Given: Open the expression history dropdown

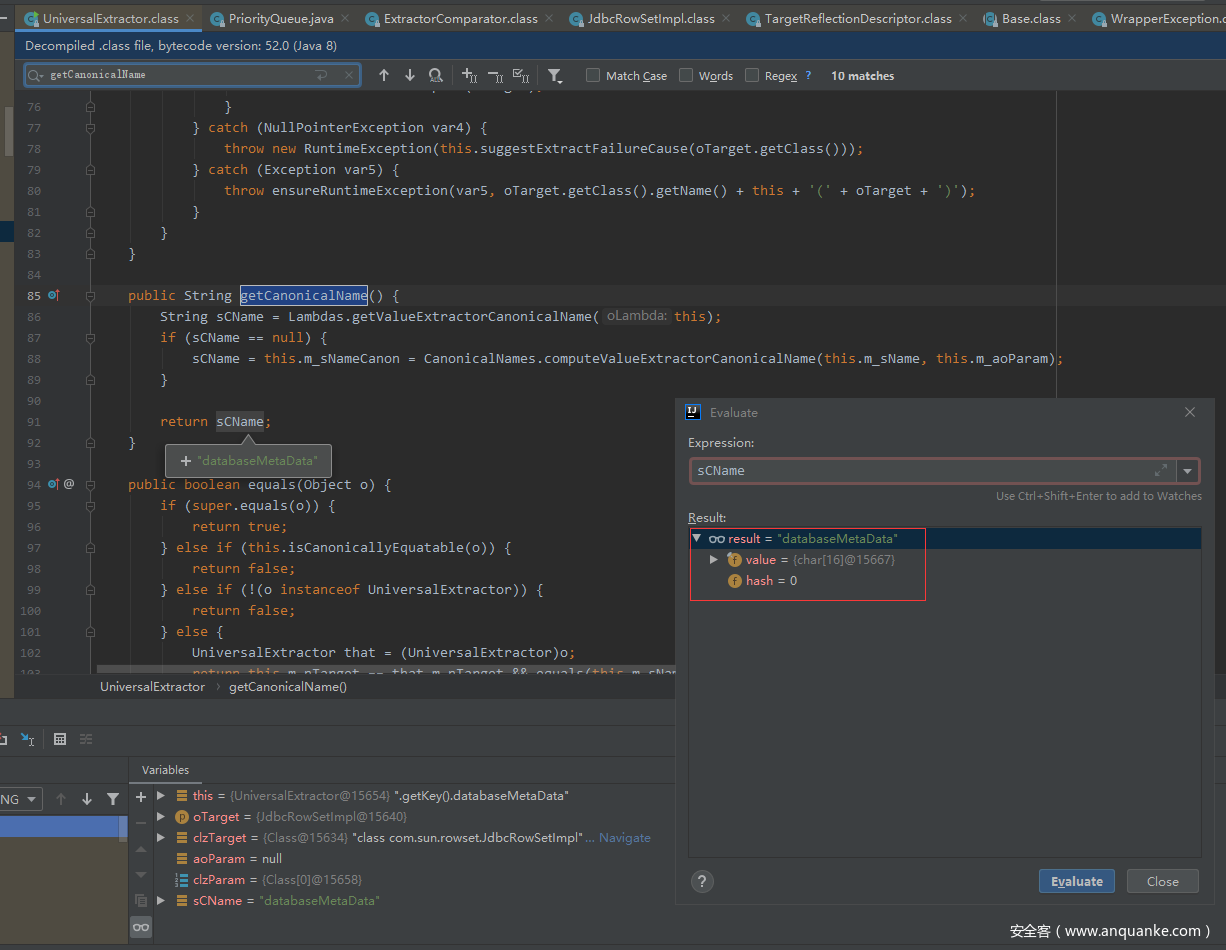Looking at the screenshot, I should click(1188, 471).
